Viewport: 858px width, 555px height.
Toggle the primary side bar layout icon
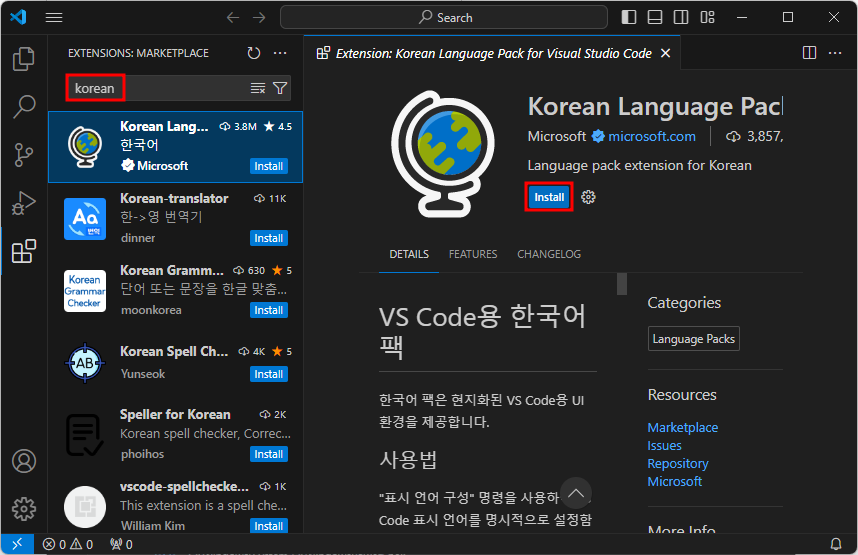pos(629,18)
